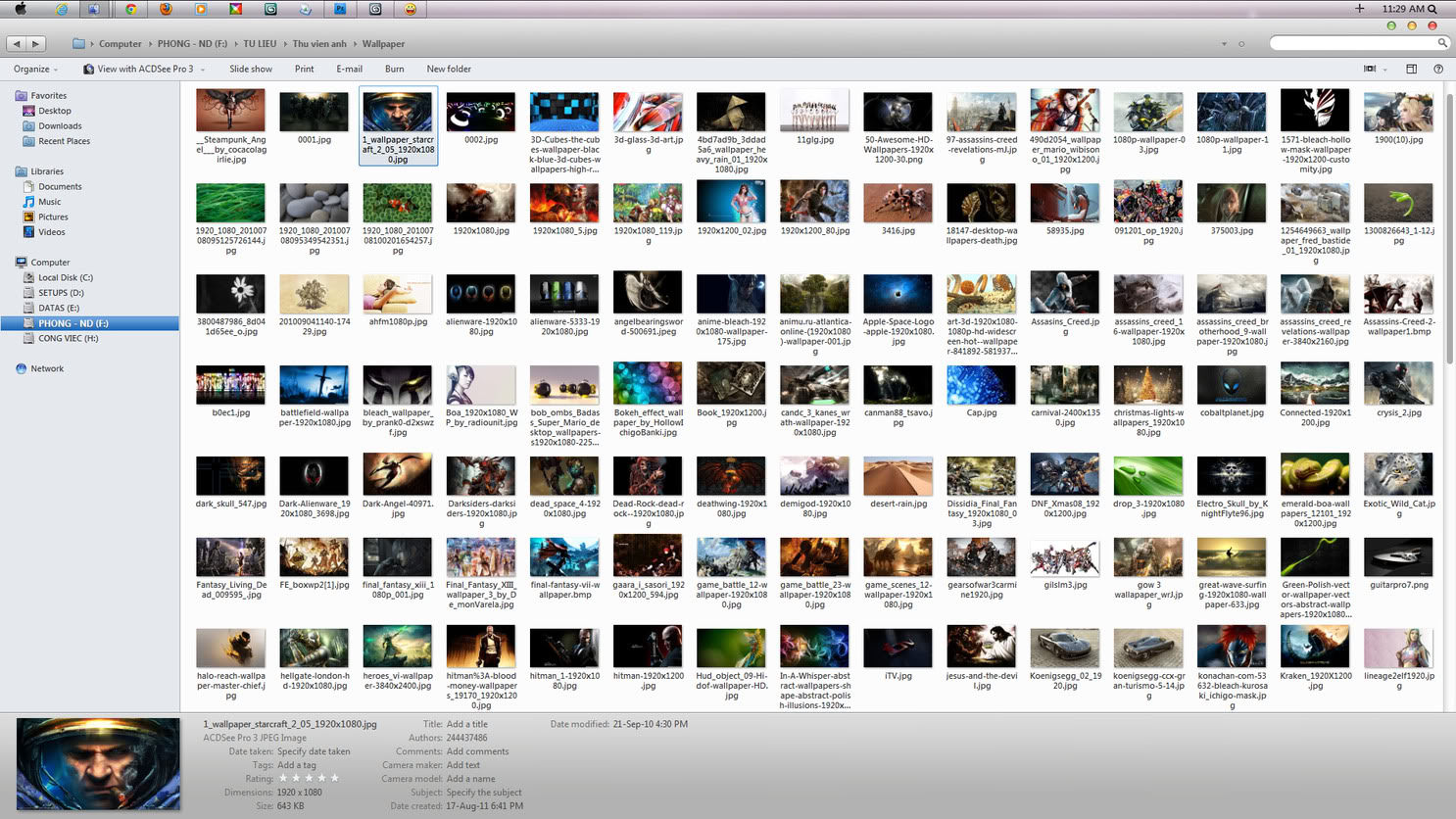Open the orange media player dock icon

coord(201,9)
